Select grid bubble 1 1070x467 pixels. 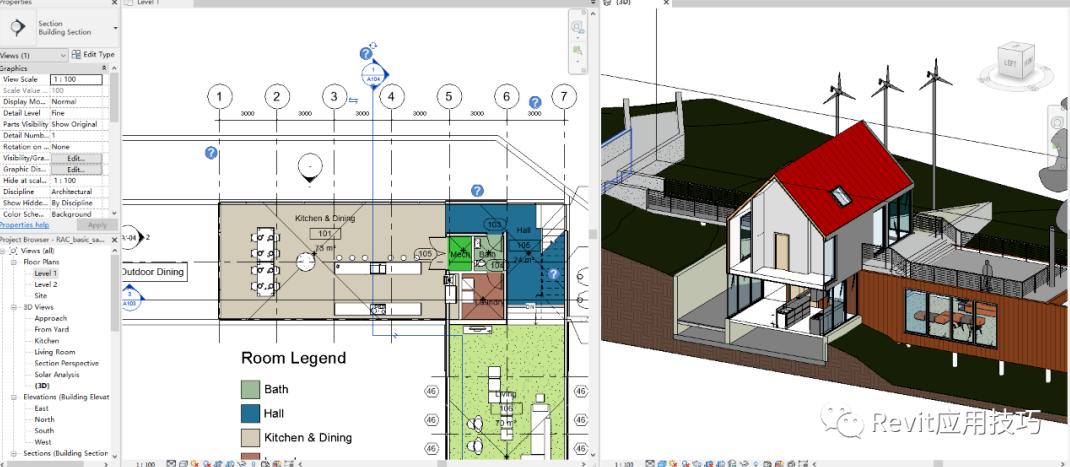click(219, 98)
